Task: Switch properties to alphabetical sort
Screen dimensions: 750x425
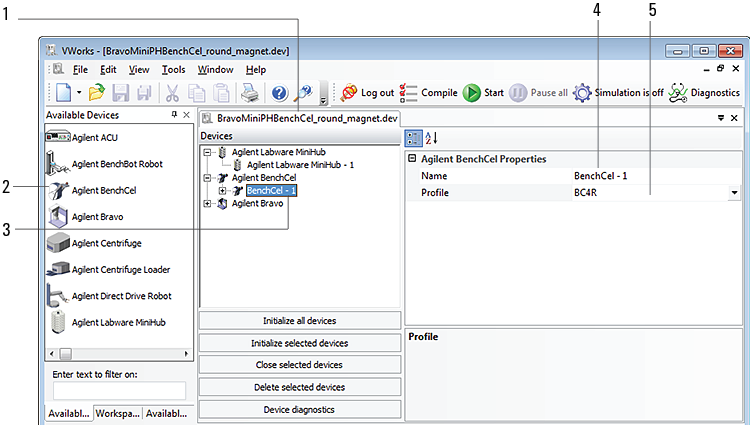Action: 431,138
